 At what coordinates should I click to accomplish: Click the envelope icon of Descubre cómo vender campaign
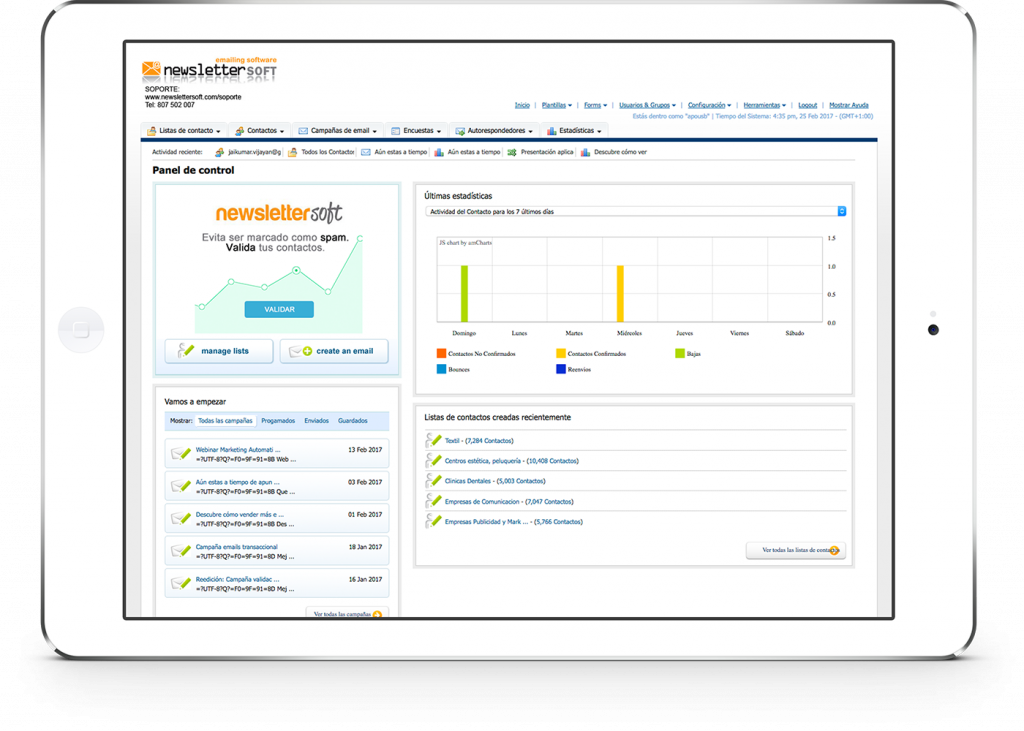(180, 518)
